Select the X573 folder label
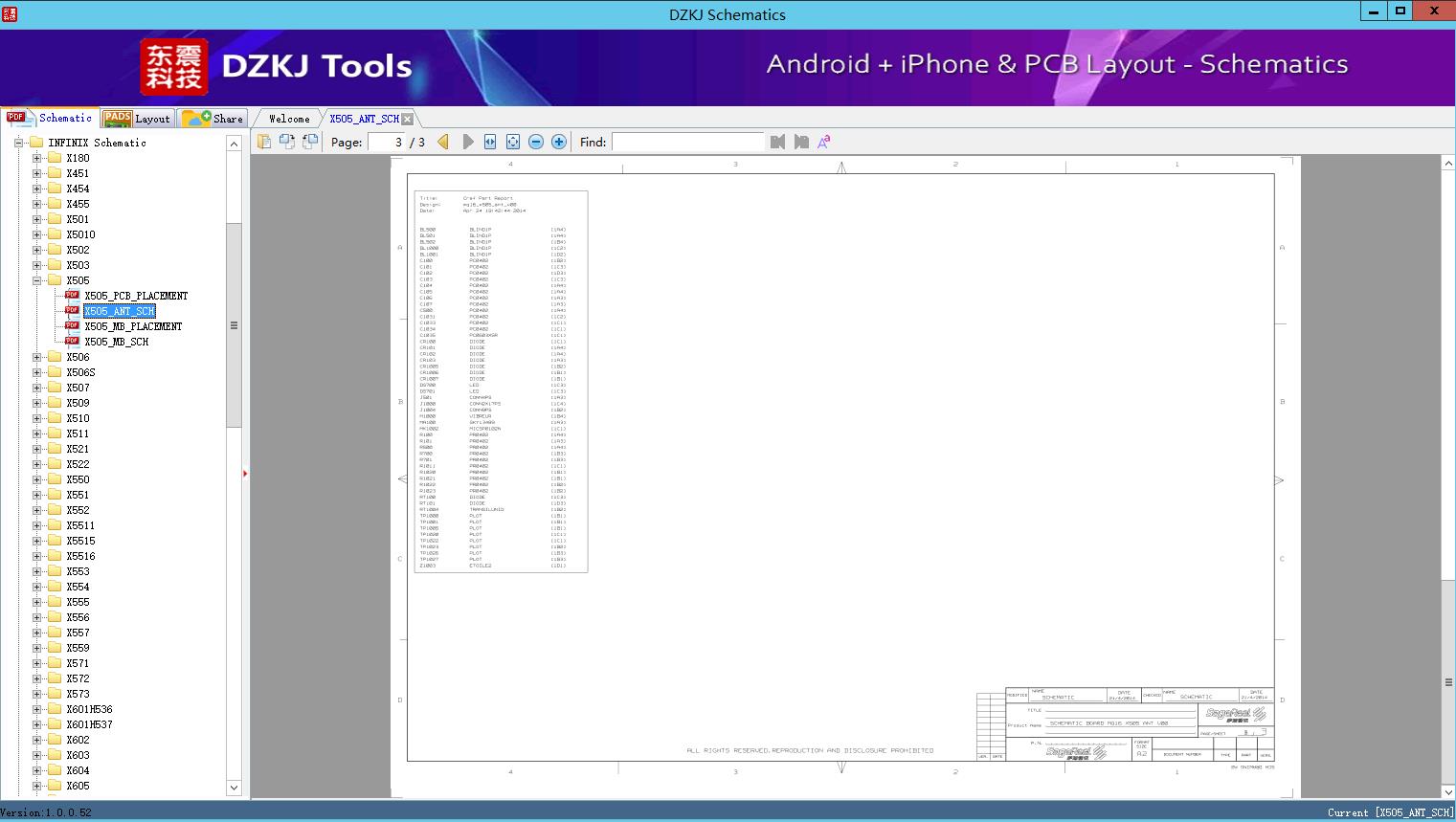This screenshot has height=822, width=1456. [x=78, y=694]
